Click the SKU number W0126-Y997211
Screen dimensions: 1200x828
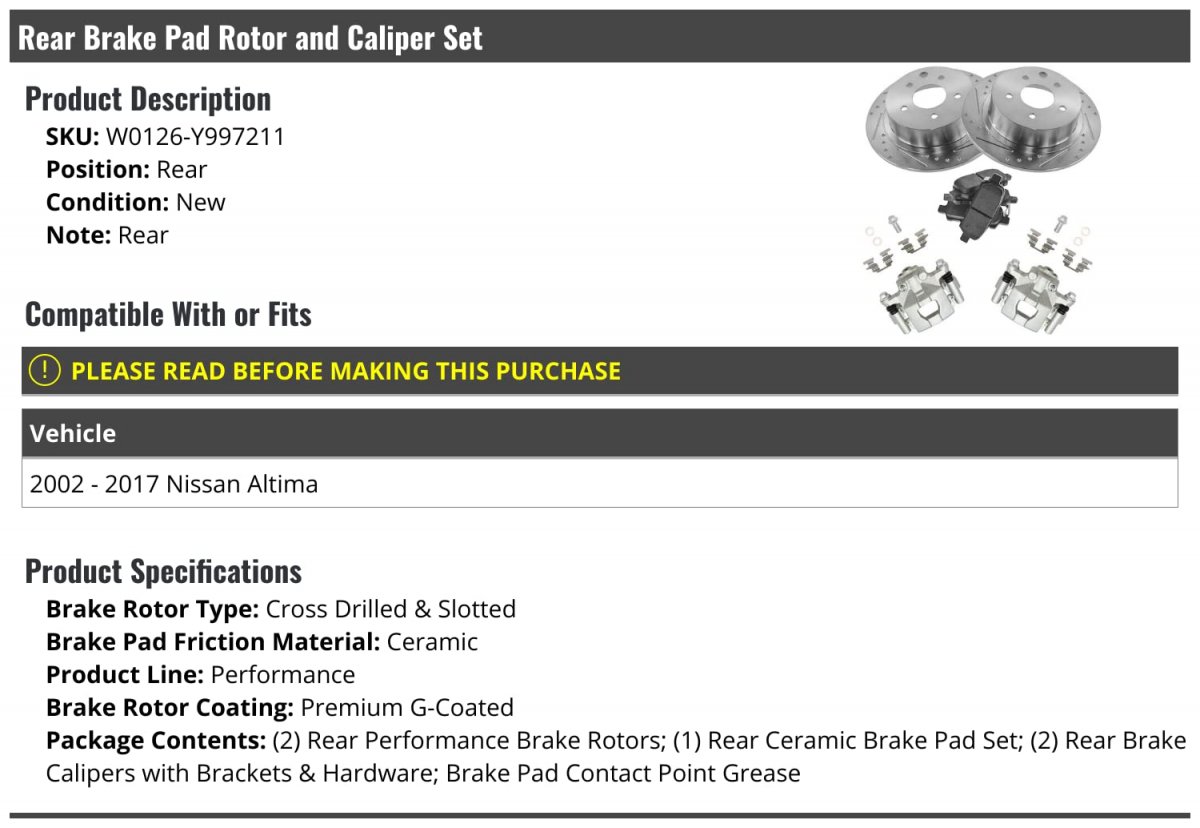195,137
